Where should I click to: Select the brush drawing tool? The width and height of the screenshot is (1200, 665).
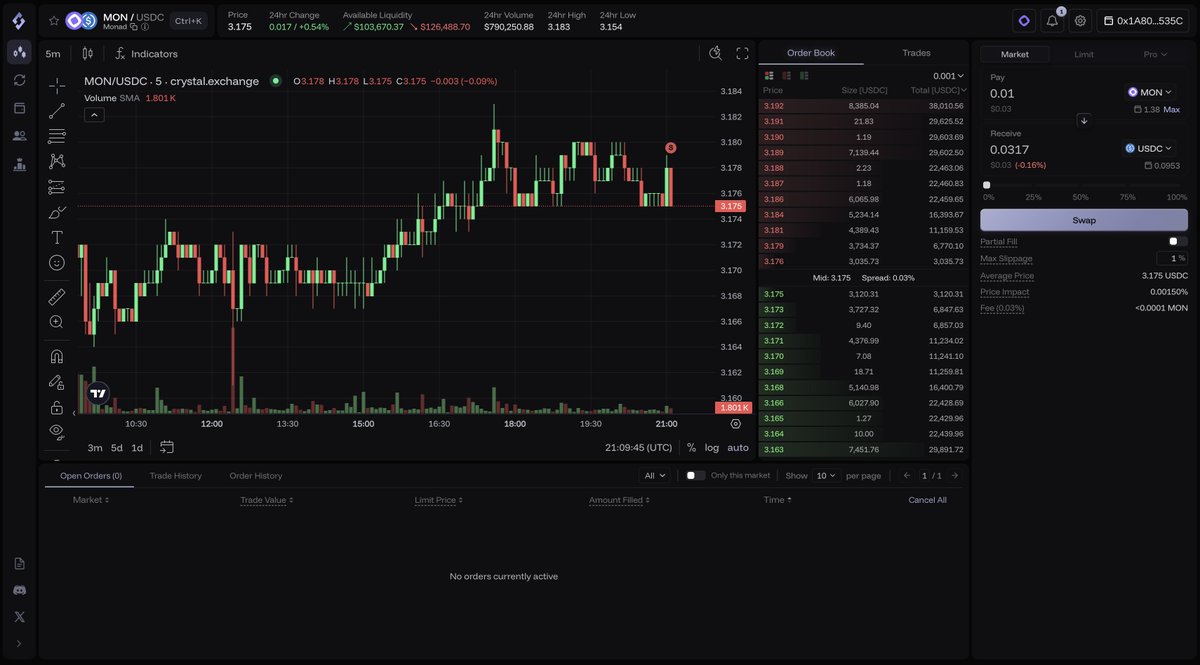pos(57,212)
